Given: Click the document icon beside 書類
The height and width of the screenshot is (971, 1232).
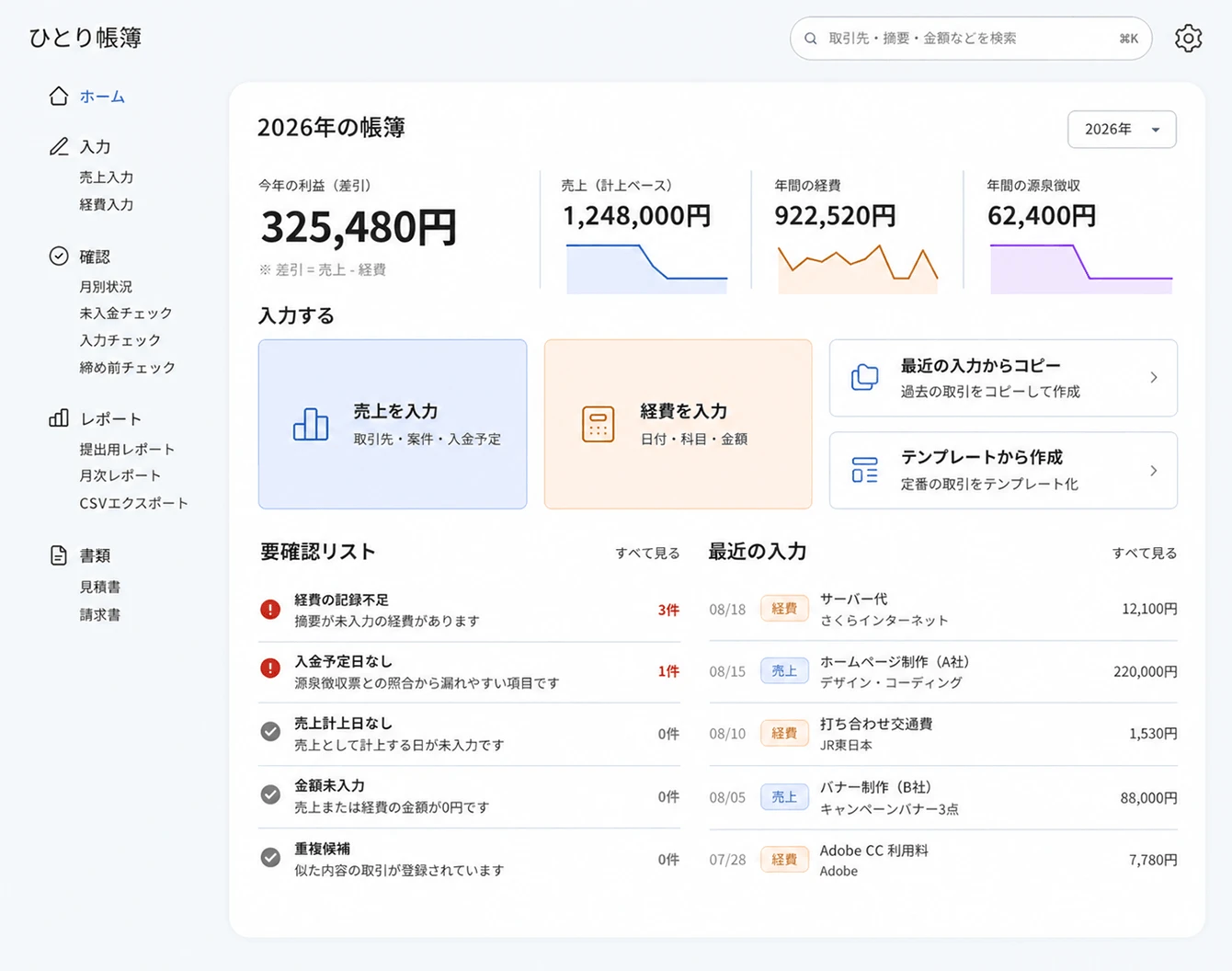Looking at the screenshot, I should [x=59, y=555].
